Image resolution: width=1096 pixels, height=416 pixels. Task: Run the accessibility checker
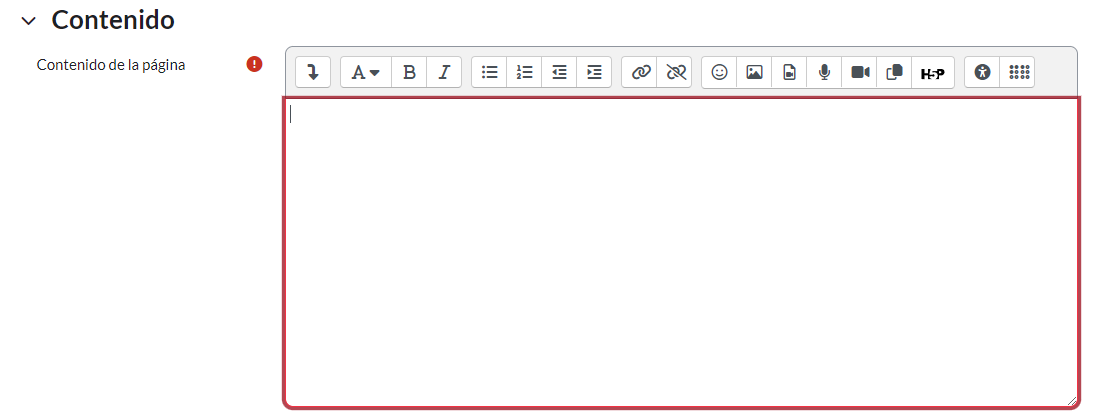tap(982, 72)
